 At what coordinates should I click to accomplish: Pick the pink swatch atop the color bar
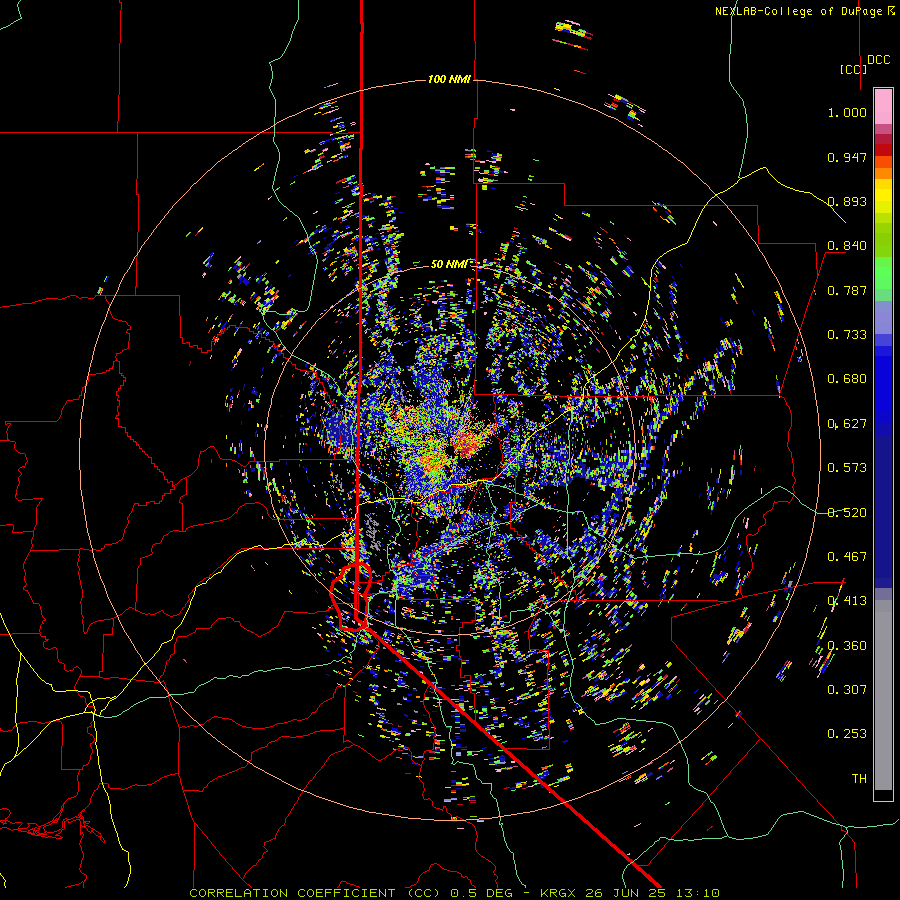(883, 106)
